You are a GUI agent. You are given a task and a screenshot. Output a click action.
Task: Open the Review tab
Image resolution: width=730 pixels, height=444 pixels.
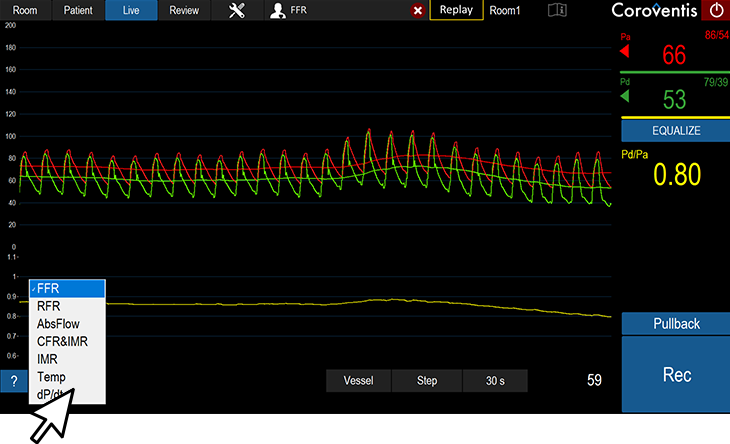(x=184, y=10)
